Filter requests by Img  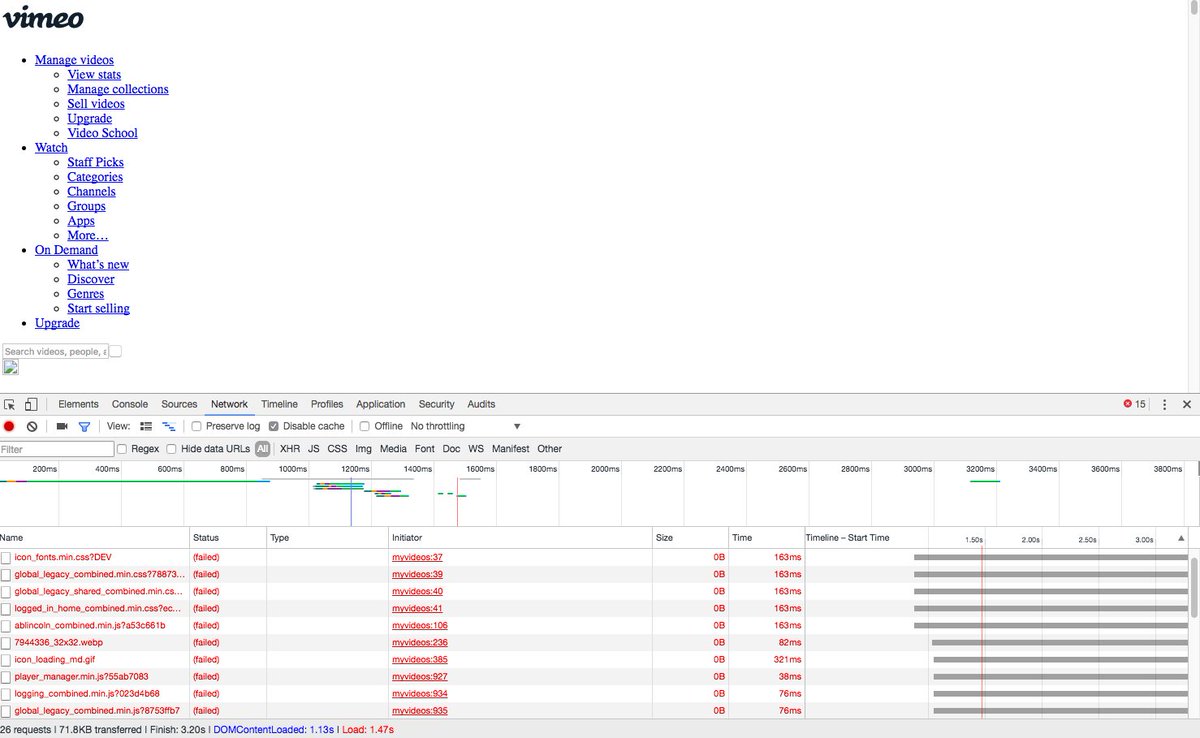pos(363,449)
